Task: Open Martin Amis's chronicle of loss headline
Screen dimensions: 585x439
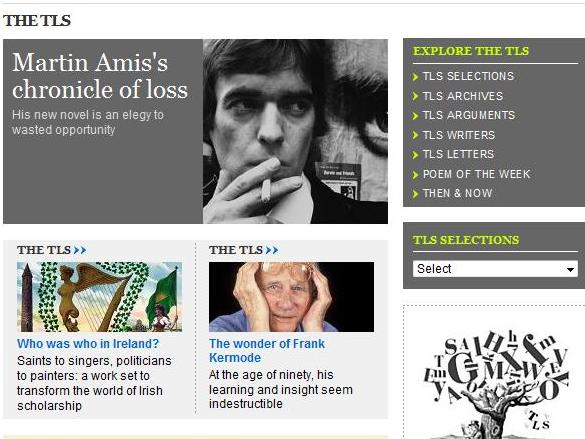Action: click(100, 76)
